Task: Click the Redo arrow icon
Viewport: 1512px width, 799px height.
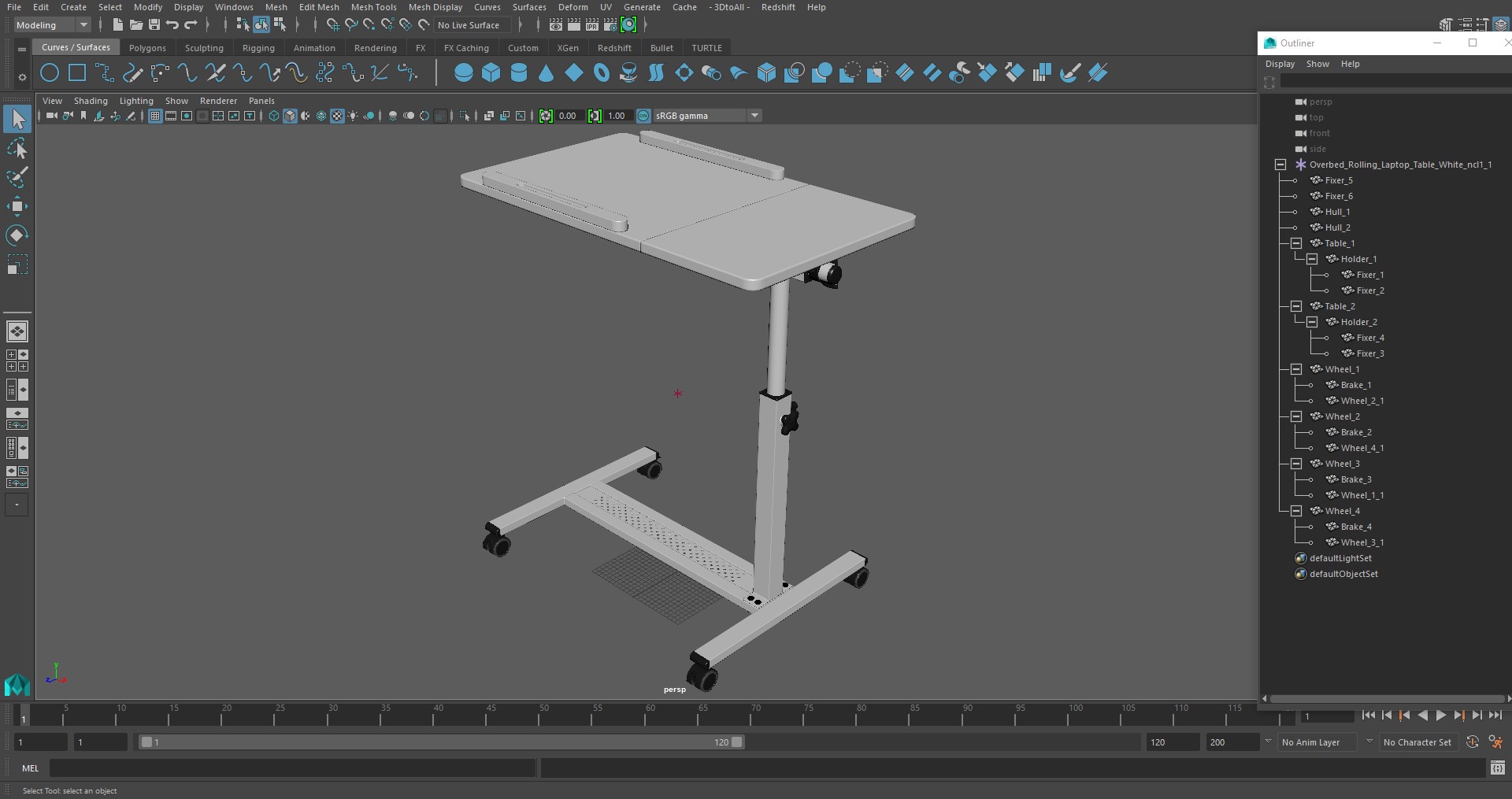Action: coord(191,25)
